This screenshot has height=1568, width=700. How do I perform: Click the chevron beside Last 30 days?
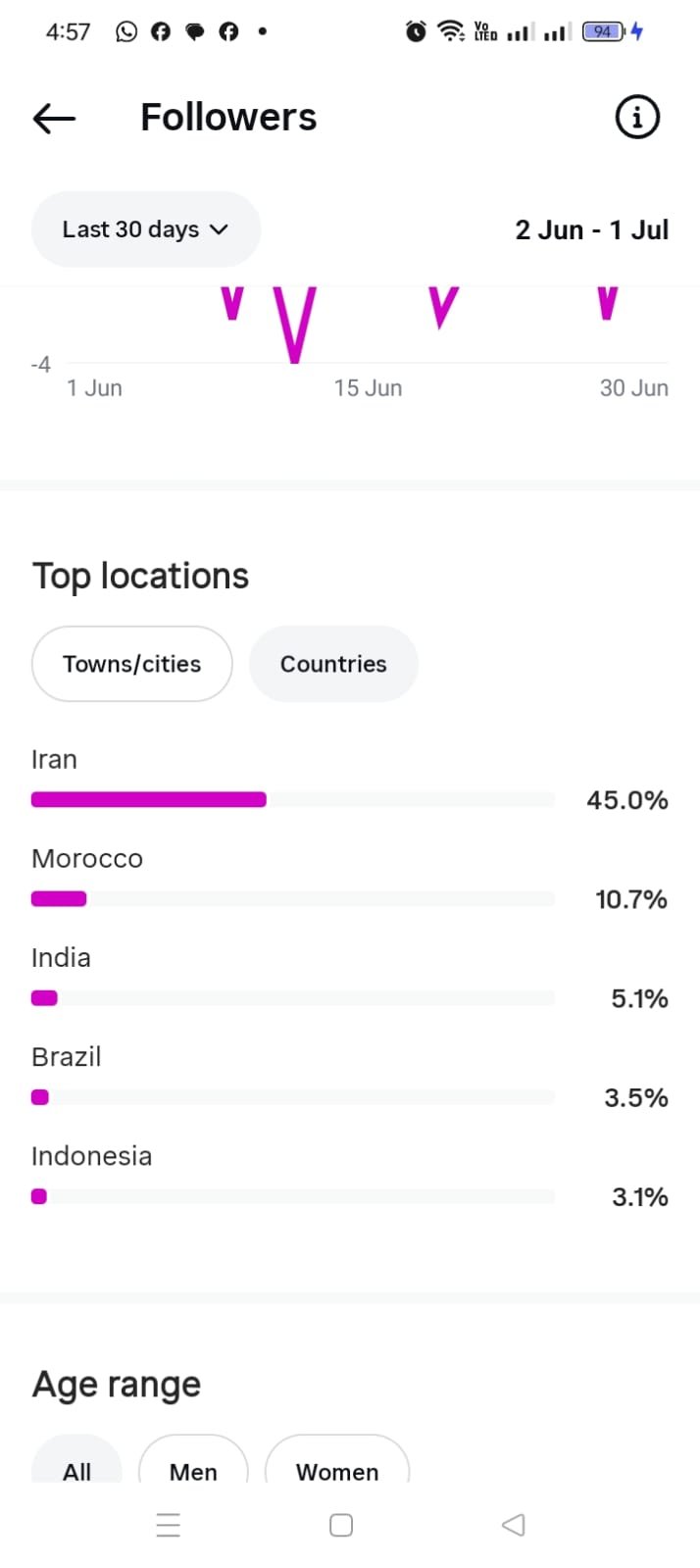[220, 229]
